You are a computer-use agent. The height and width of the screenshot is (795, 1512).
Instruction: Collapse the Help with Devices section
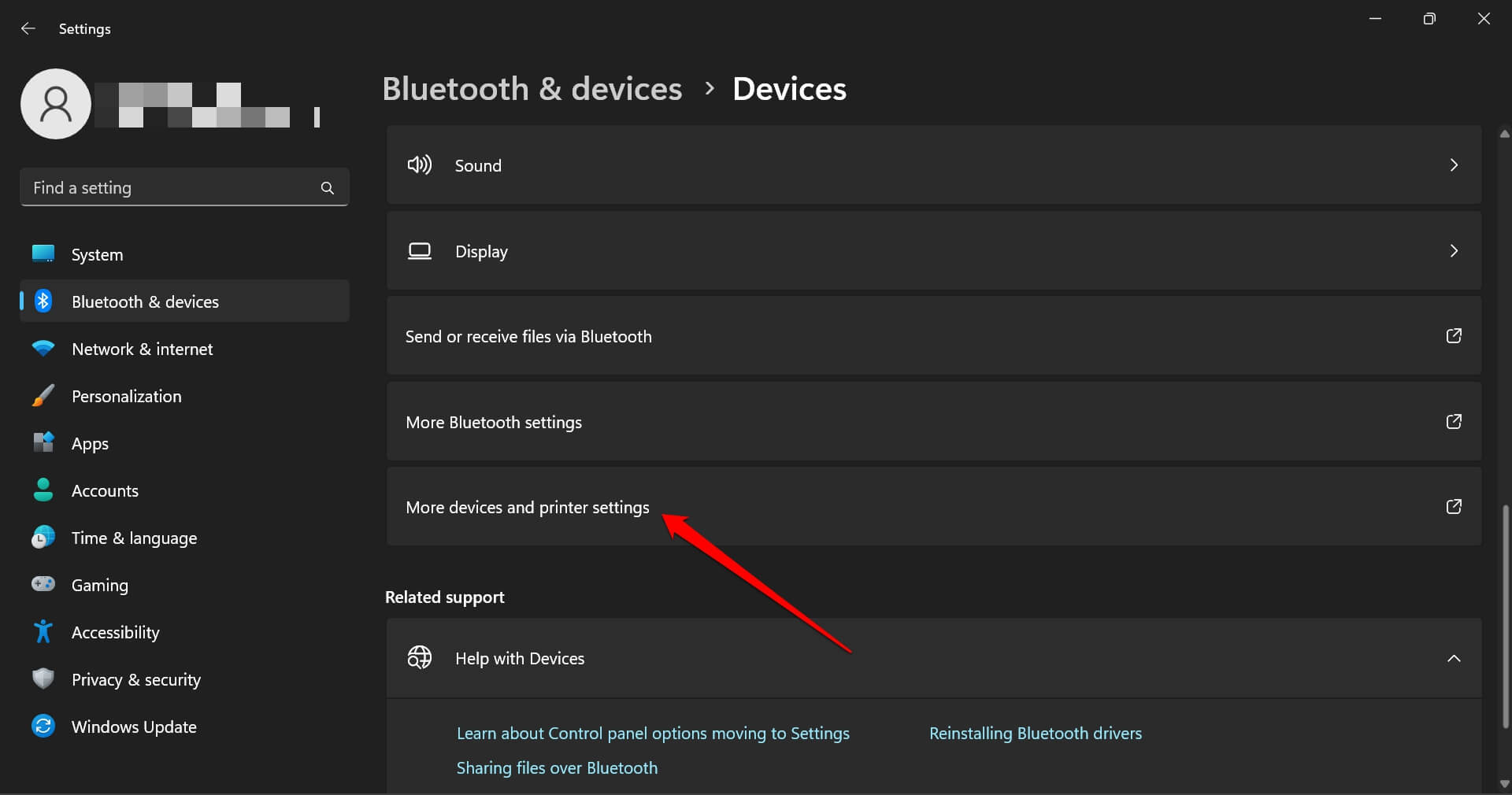click(x=1454, y=658)
